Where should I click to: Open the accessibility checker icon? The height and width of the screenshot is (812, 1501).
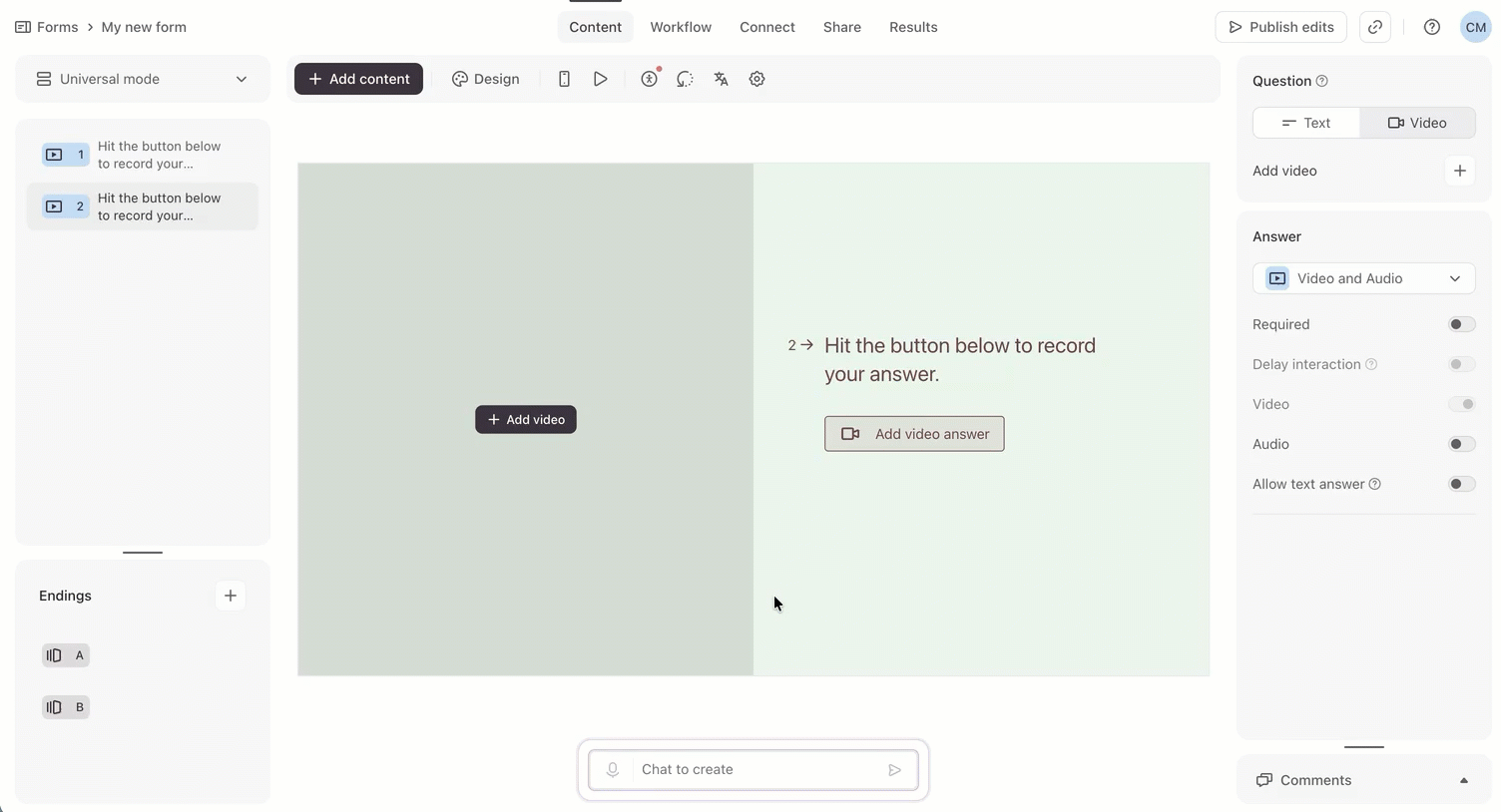(x=650, y=79)
